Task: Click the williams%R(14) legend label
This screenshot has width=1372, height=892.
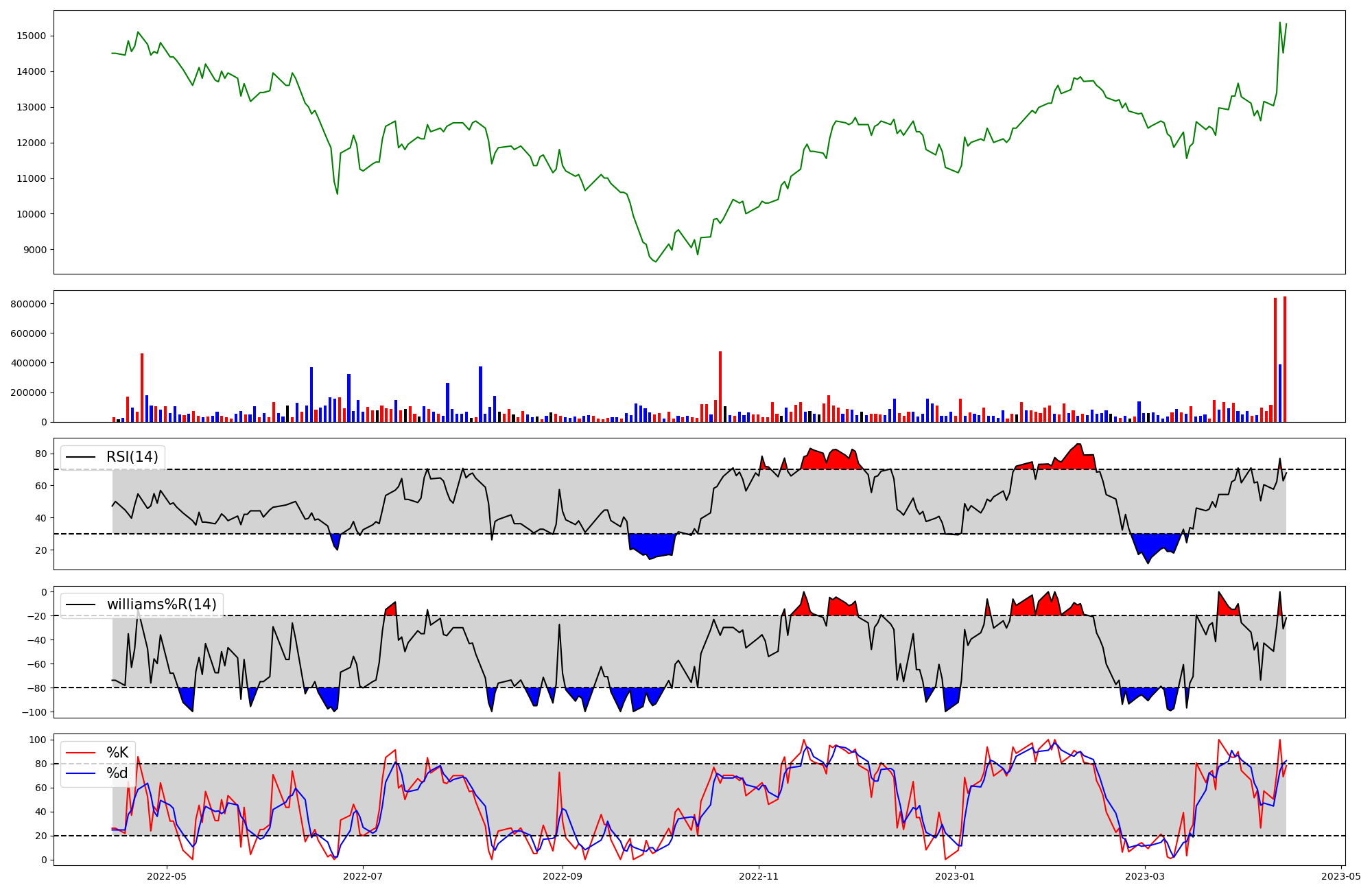Action: click(161, 605)
